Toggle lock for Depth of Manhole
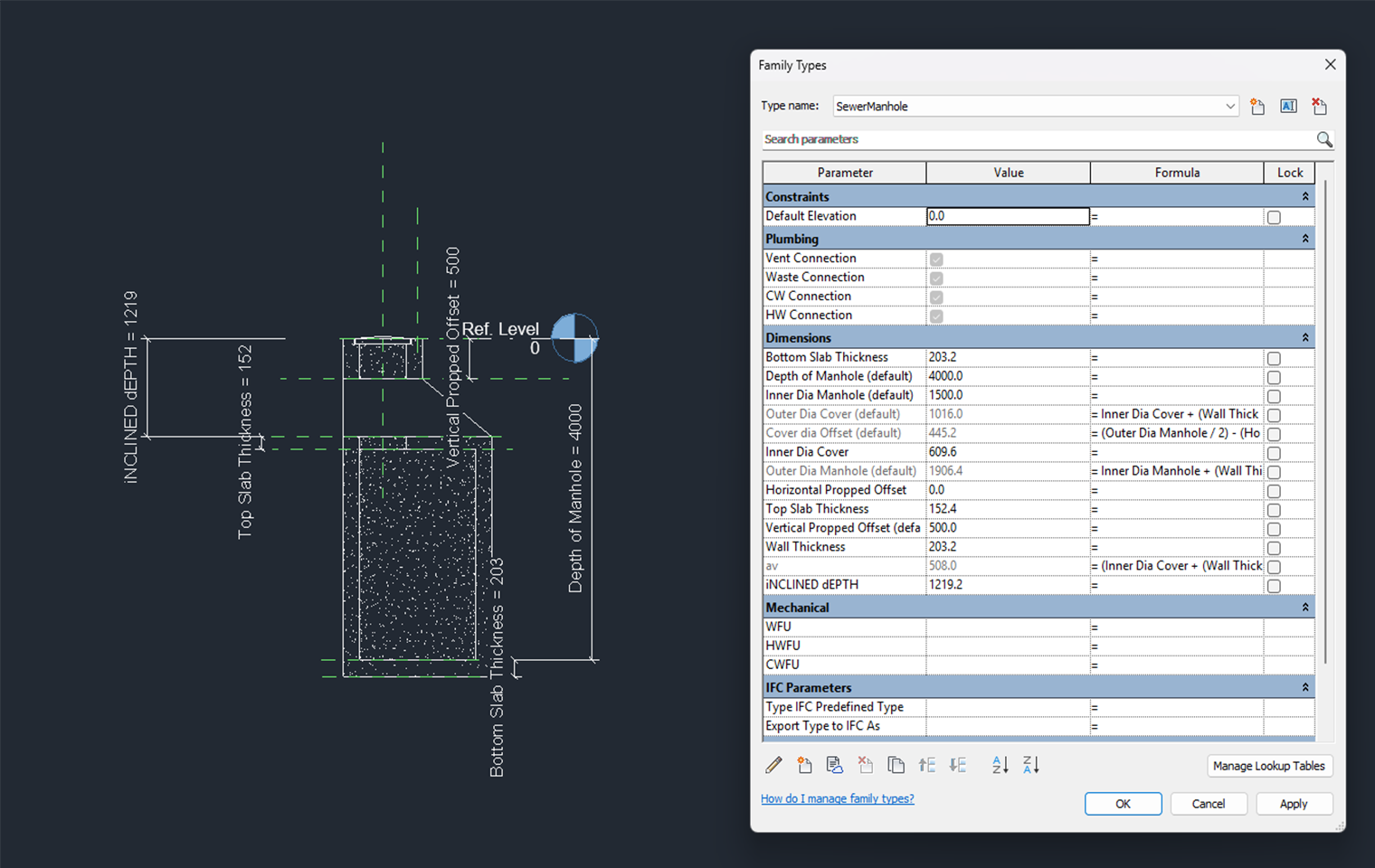The image size is (1375, 868). coord(1274,377)
